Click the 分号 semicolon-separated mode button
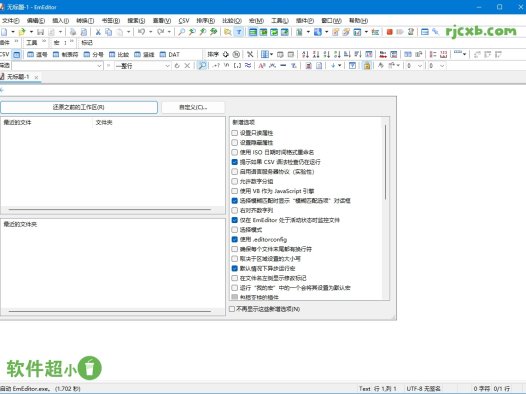 coord(93,54)
